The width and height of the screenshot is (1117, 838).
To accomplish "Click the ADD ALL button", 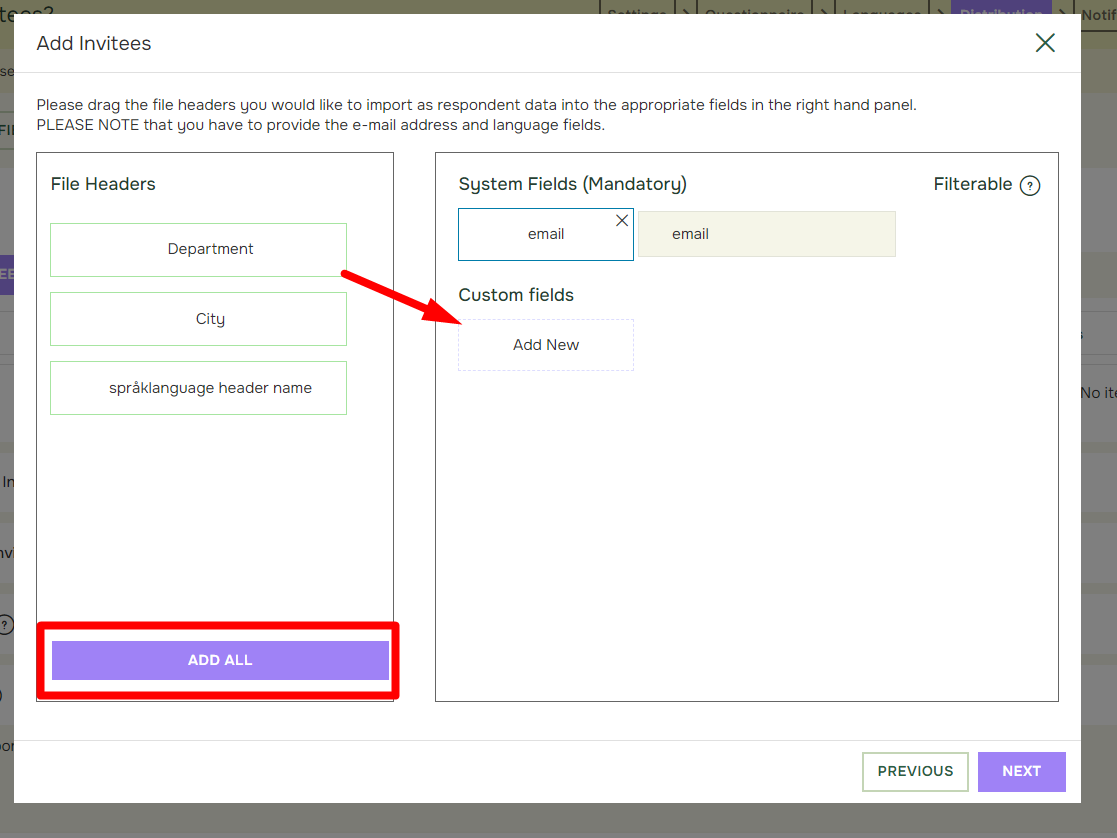I will [x=220, y=660].
